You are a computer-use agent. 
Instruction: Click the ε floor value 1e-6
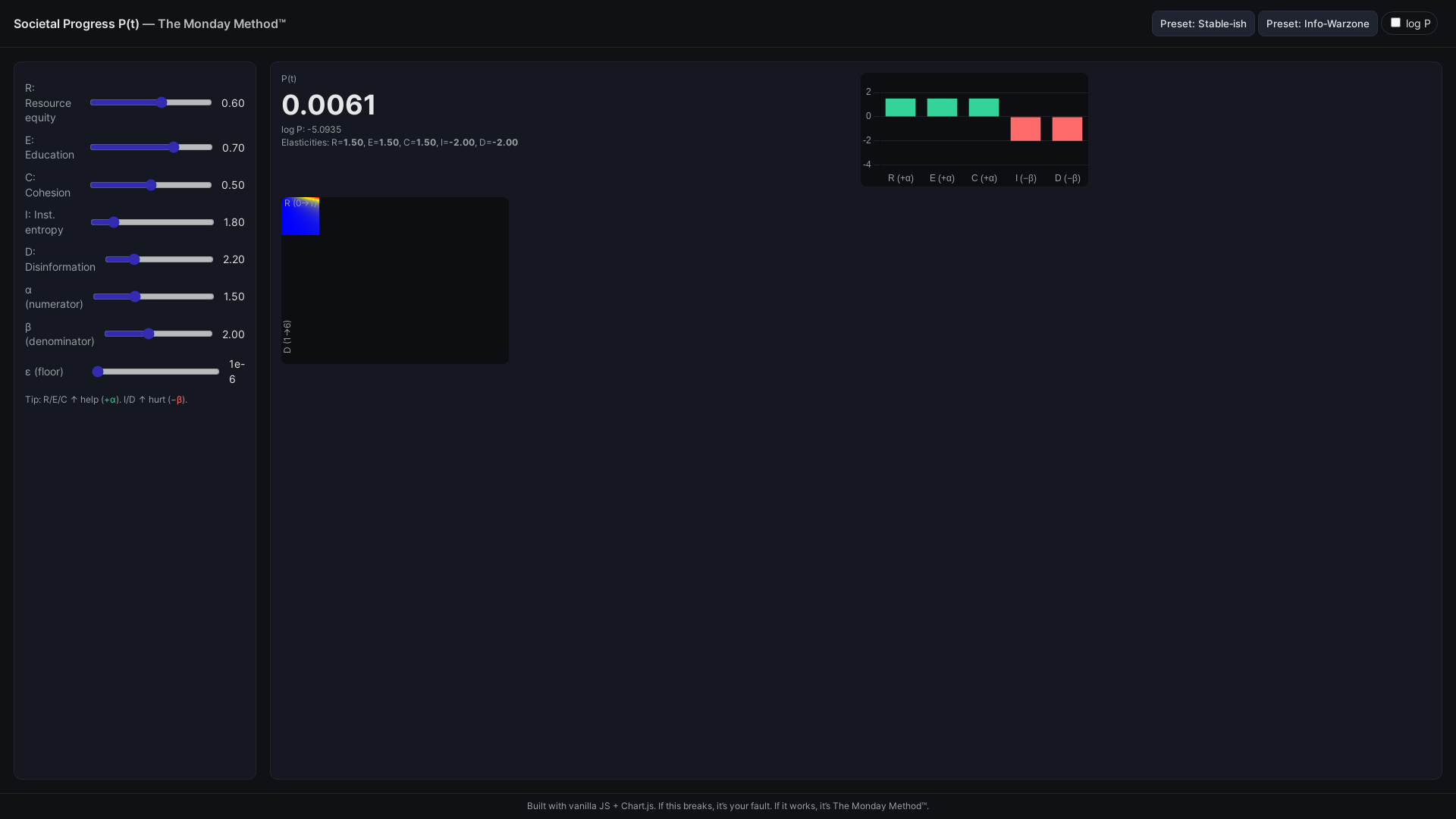coord(237,372)
